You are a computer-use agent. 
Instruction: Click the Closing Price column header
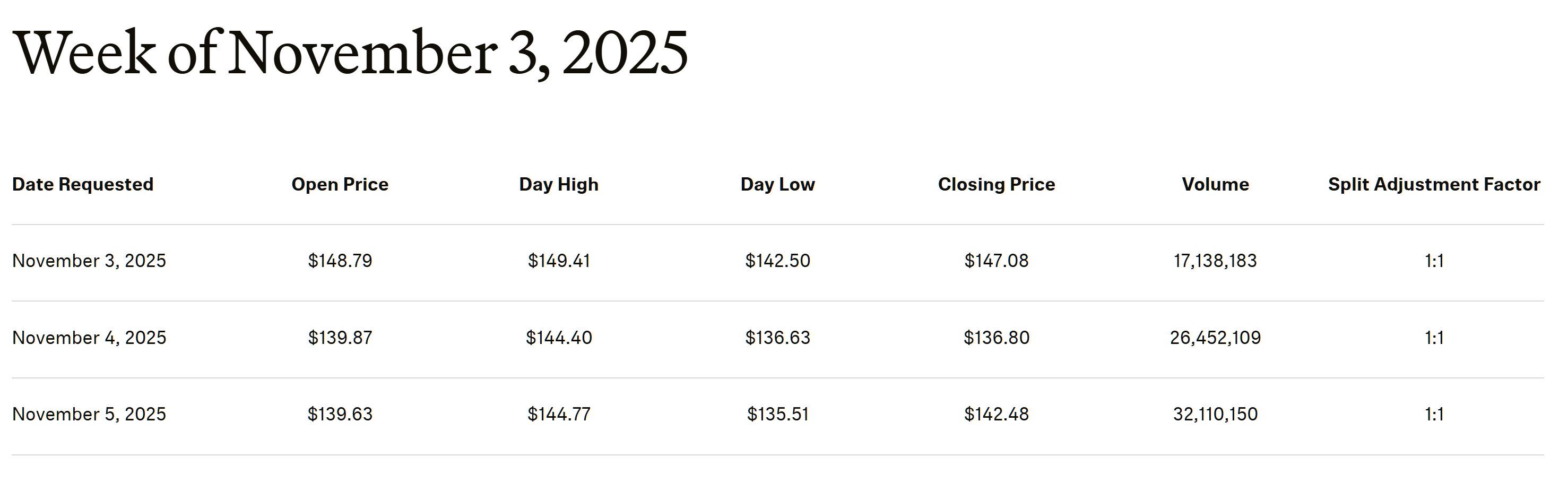(x=997, y=184)
